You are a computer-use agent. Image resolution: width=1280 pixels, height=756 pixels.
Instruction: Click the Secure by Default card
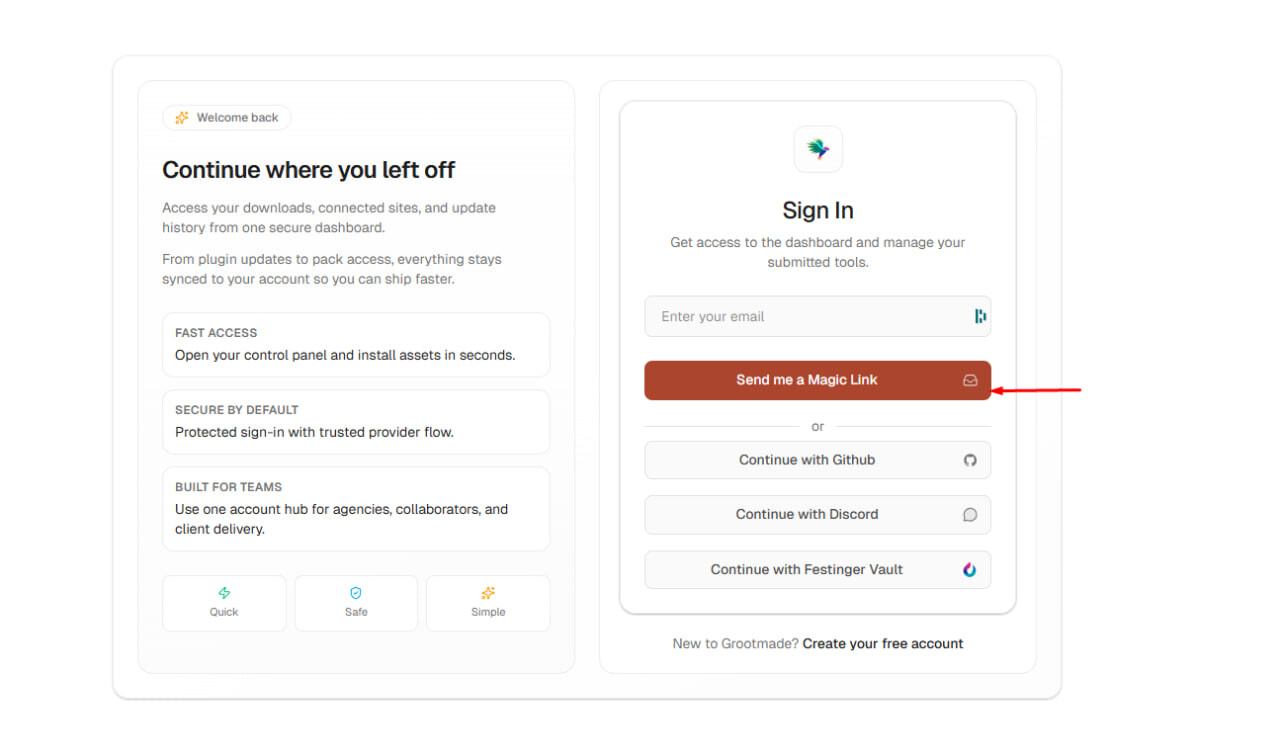pyautogui.click(x=356, y=421)
